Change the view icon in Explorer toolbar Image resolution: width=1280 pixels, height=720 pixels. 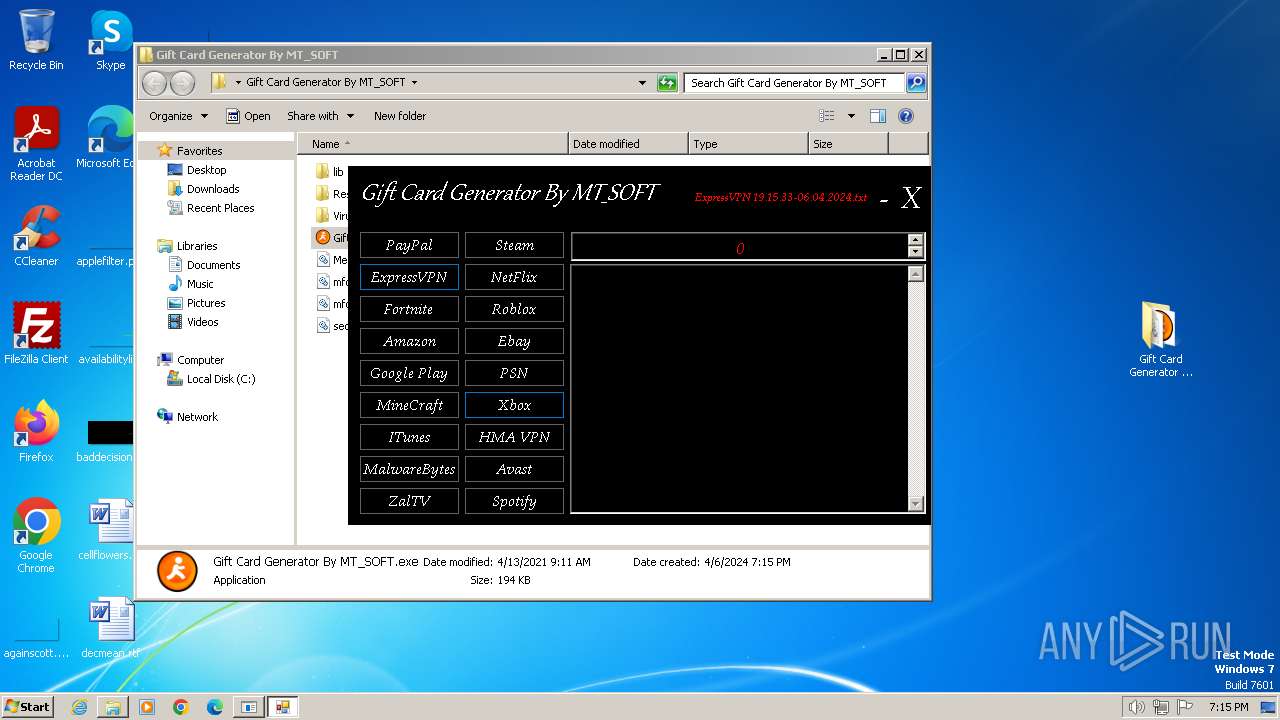(827, 116)
